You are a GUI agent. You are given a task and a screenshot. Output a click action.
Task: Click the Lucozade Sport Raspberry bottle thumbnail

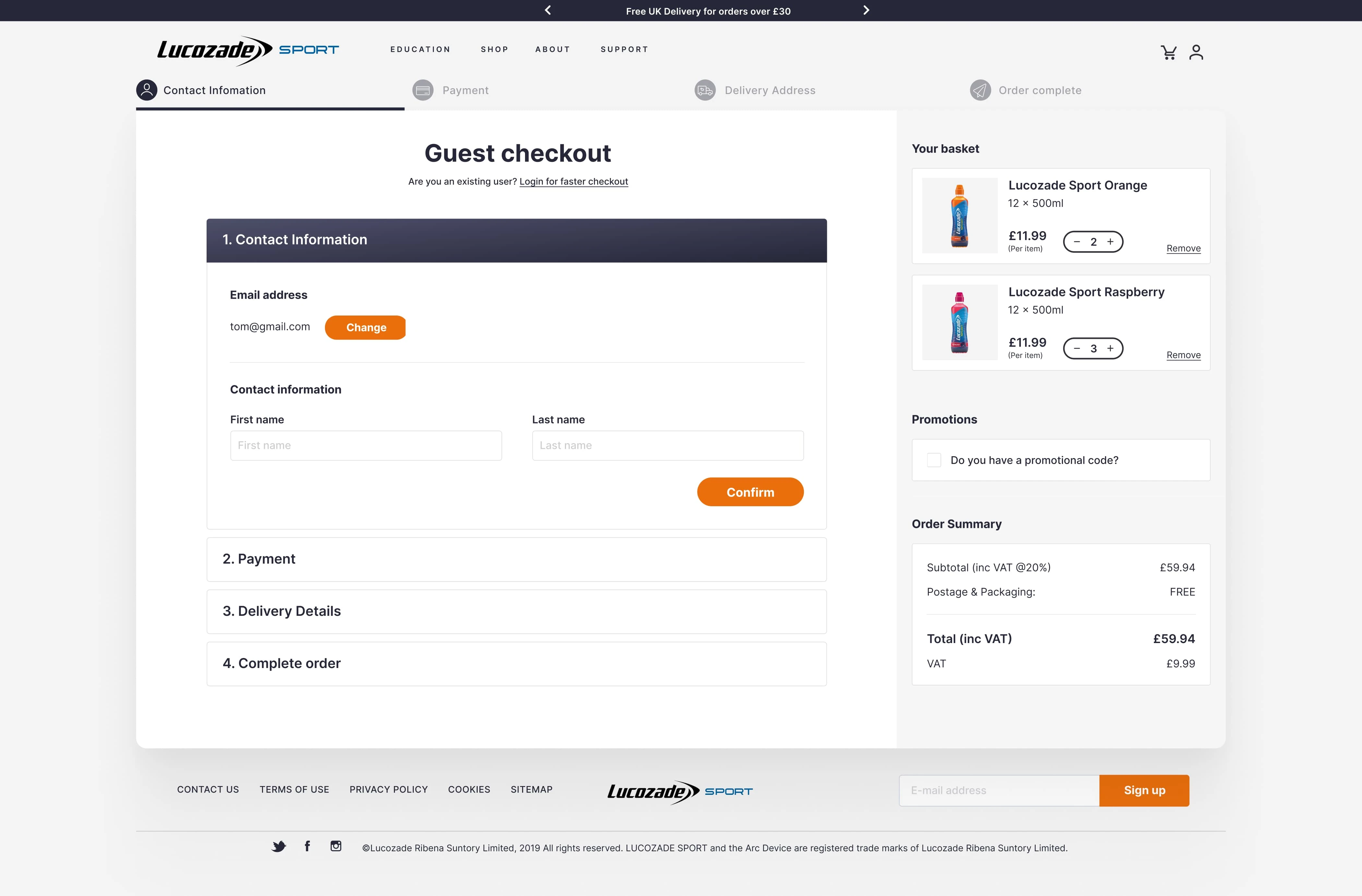coord(960,322)
